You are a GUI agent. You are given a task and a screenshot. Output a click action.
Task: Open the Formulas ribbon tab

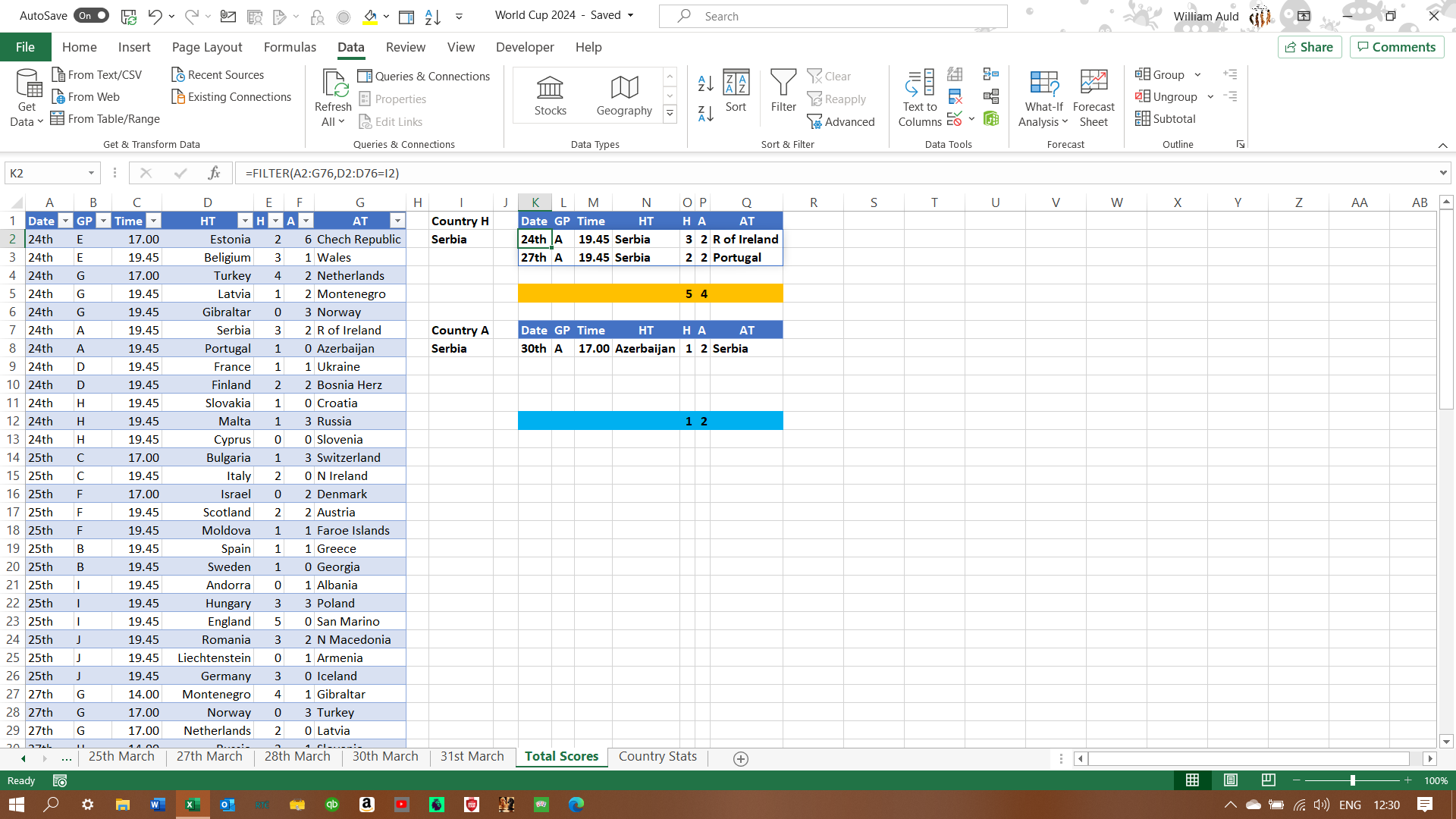290,47
